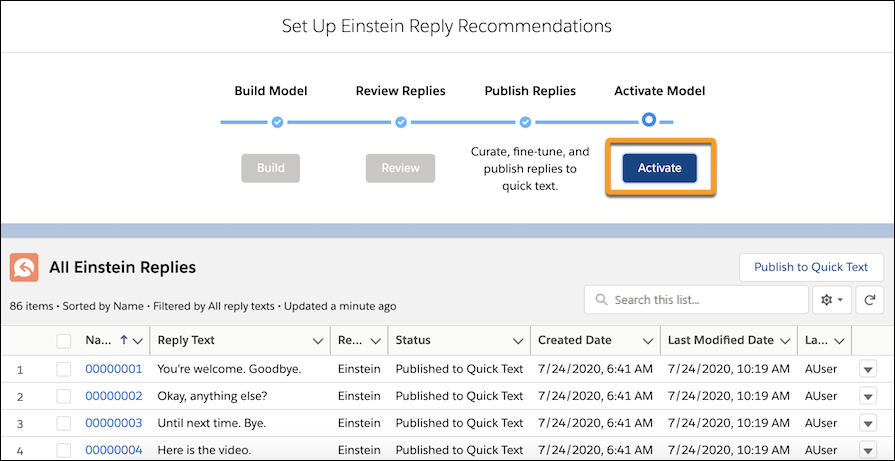Viewport: 895px width, 461px height.
Task: Open row actions for reply 00000001
Action: [868, 370]
